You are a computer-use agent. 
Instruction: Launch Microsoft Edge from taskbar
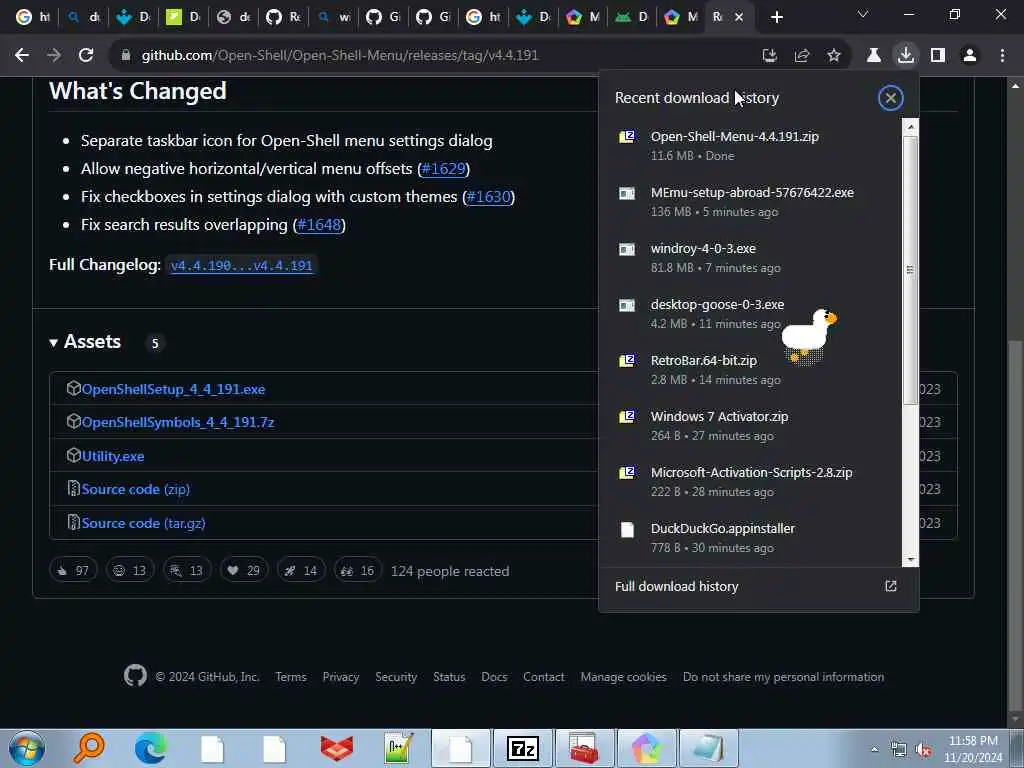pyautogui.click(x=150, y=748)
